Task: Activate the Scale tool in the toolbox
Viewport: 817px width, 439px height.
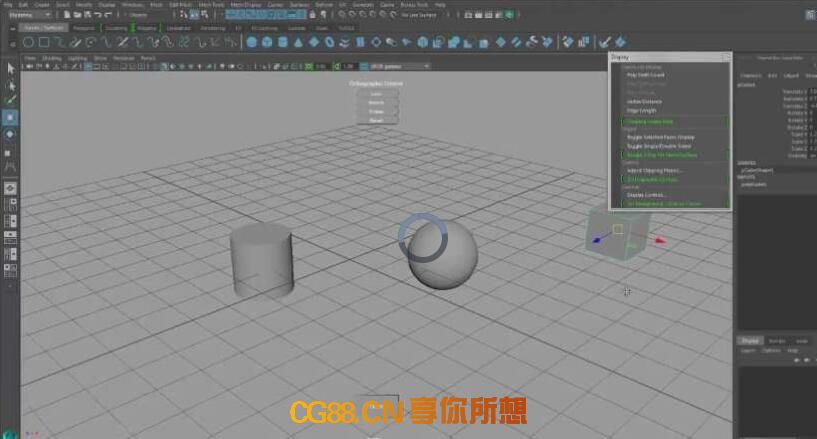Action: (x=8, y=153)
